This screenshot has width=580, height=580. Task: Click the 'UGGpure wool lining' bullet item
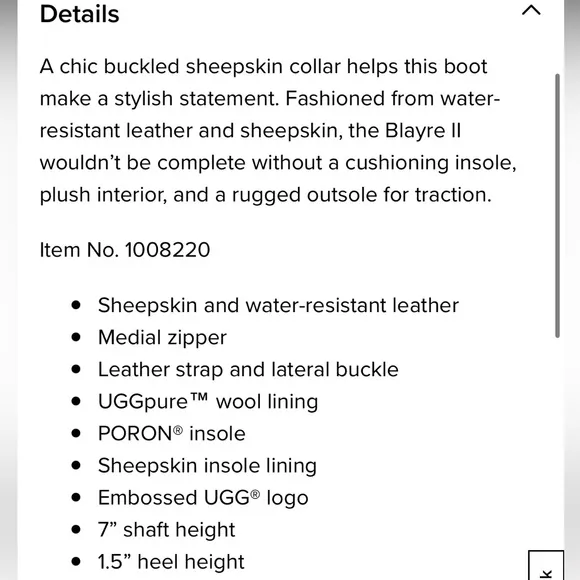[x=208, y=402]
